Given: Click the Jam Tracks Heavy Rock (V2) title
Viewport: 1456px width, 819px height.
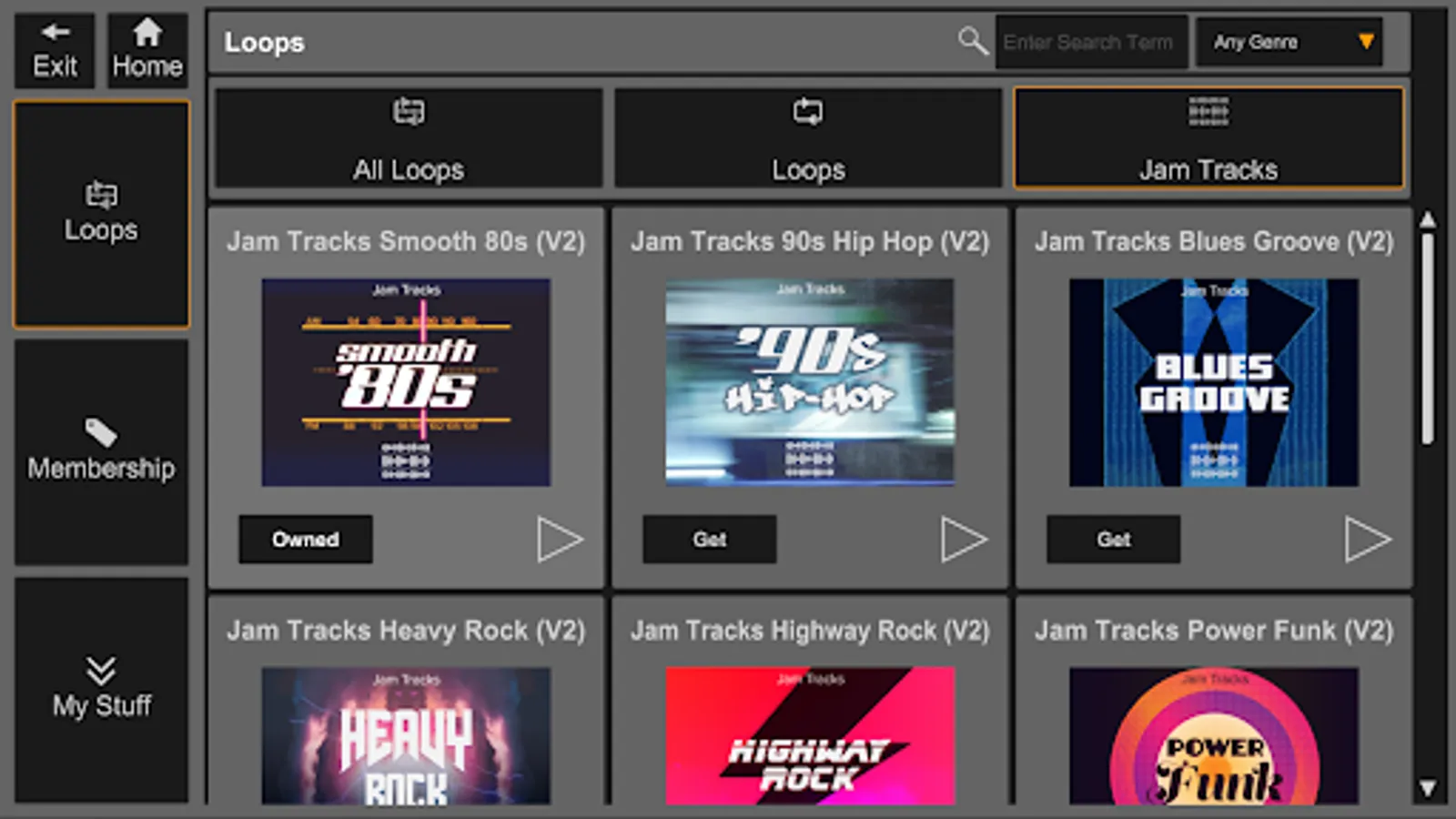Looking at the screenshot, I should tap(406, 631).
